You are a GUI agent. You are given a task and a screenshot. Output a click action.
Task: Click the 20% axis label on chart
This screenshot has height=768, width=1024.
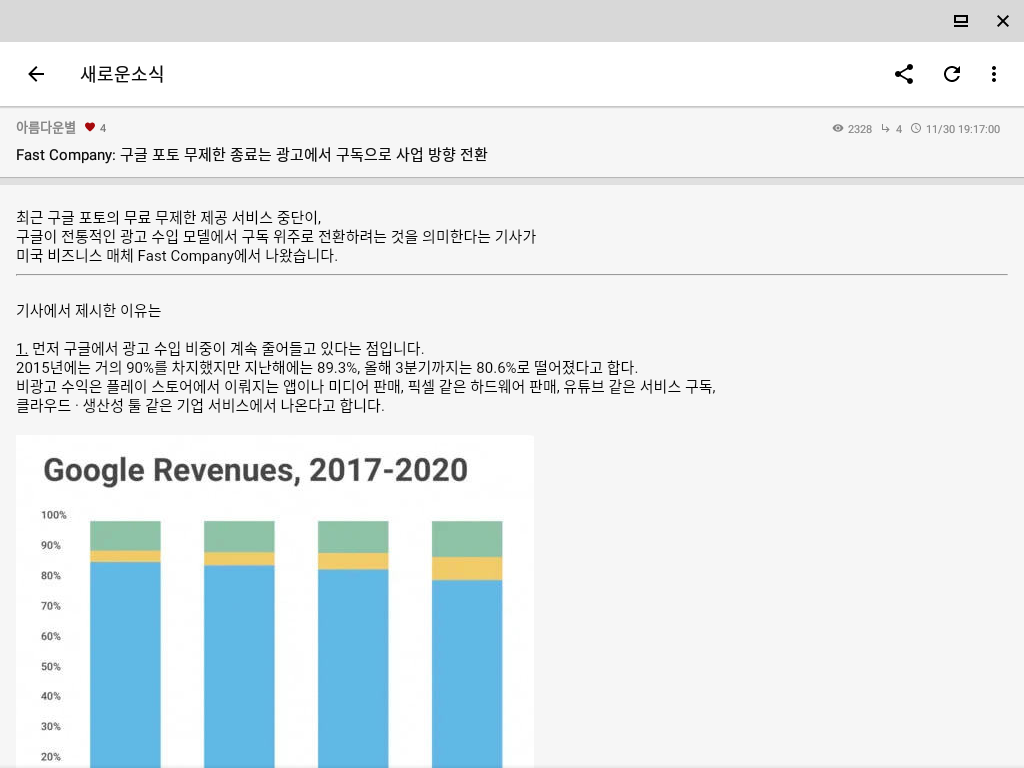[50, 756]
